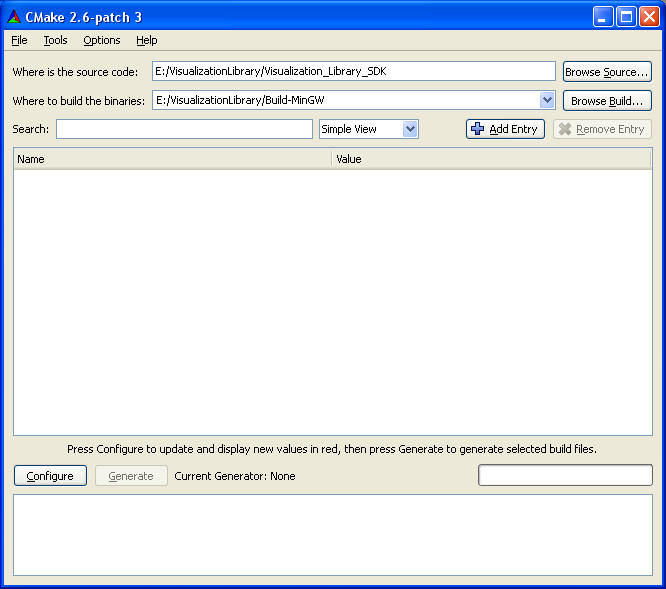Click the plus icon on Add Entry

click(478, 129)
